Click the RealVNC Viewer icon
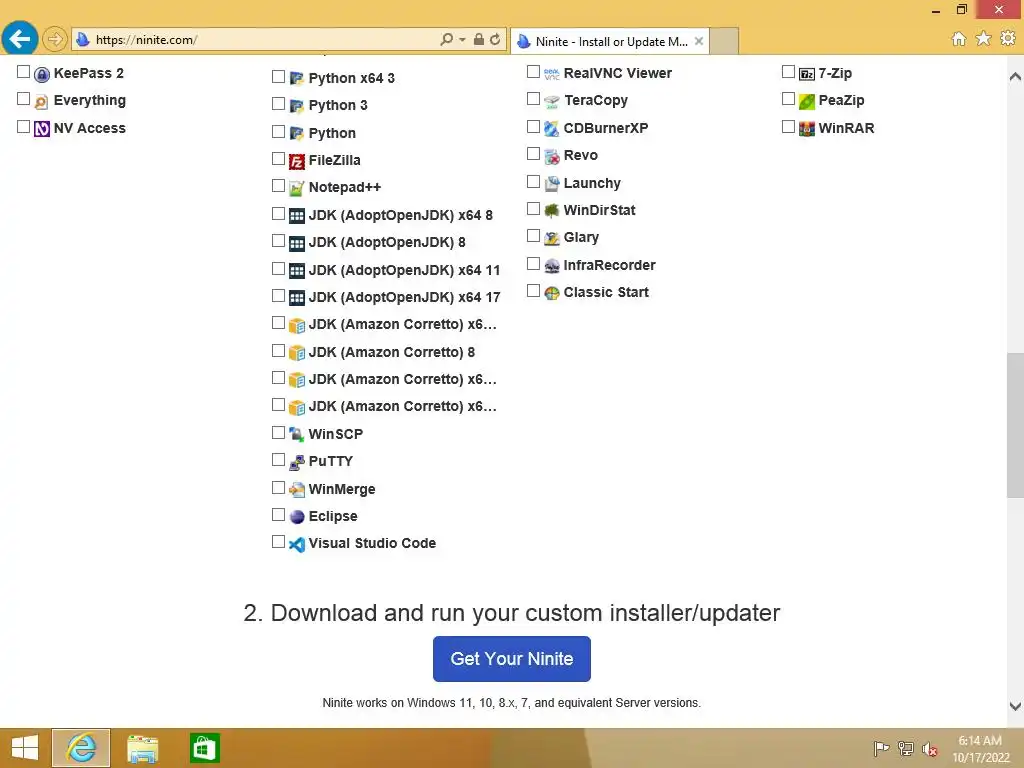Image resolution: width=1024 pixels, height=768 pixels. point(552,74)
